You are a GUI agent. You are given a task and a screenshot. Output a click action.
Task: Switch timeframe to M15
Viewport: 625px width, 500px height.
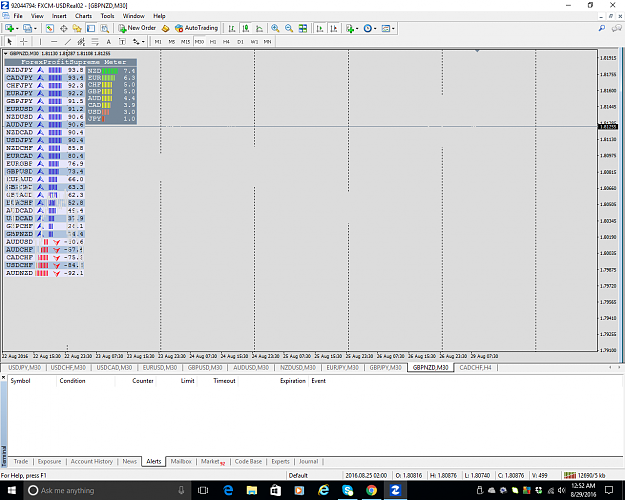point(185,41)
